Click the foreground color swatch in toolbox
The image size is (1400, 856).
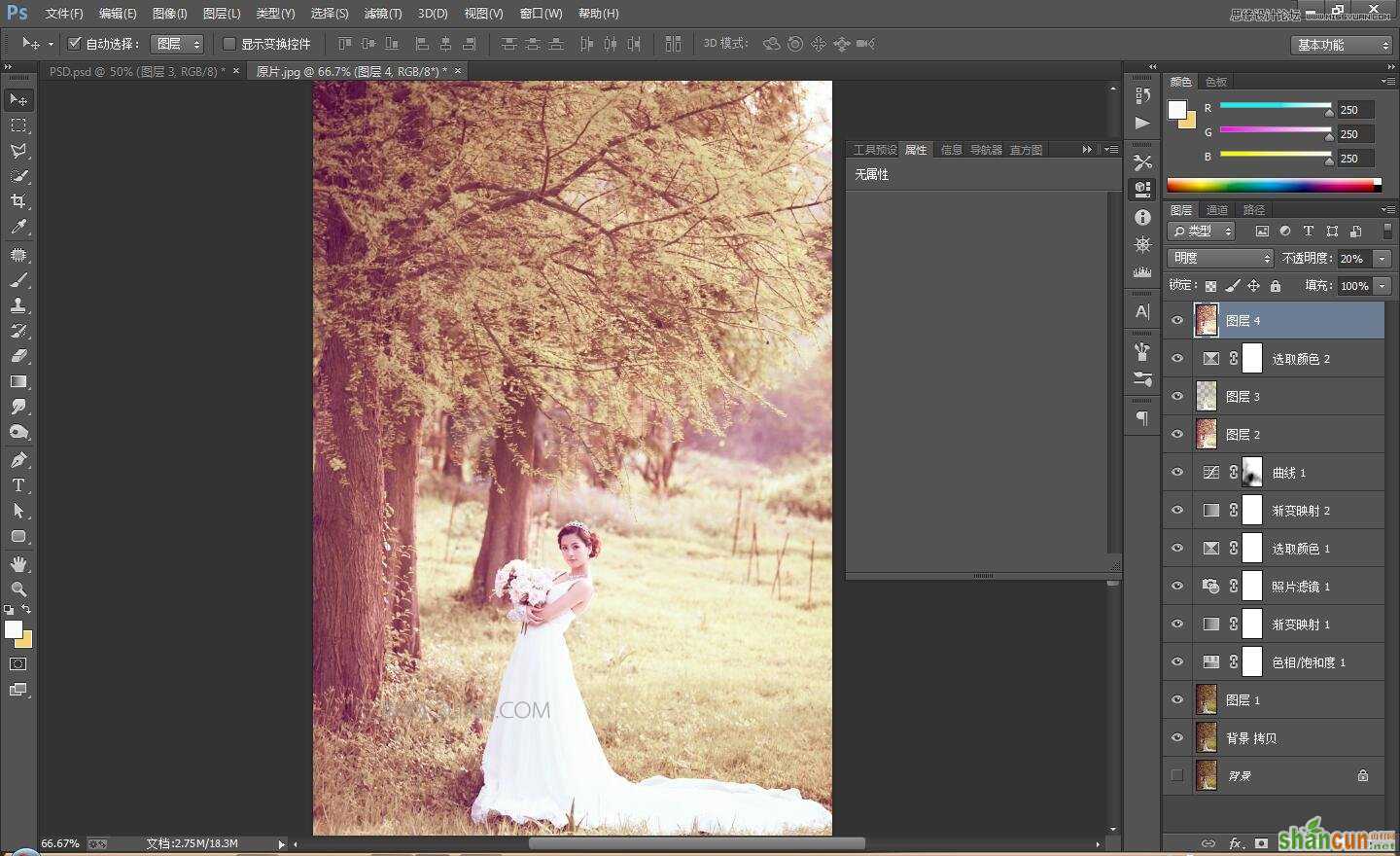coord(14,630)
